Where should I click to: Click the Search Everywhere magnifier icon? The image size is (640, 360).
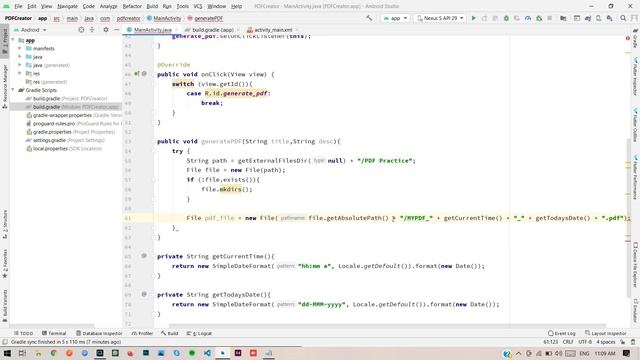click(x=623, y=18)
